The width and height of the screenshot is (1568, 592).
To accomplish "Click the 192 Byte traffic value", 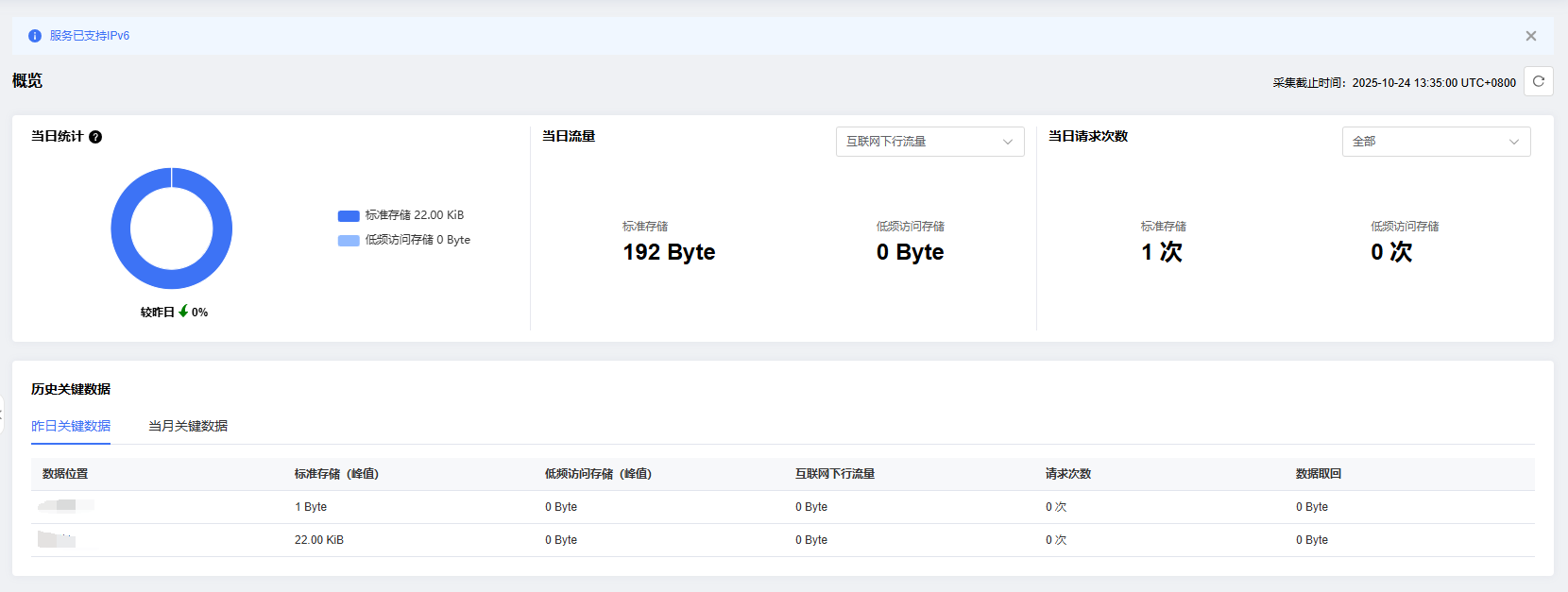I will (x=669, y=252).
